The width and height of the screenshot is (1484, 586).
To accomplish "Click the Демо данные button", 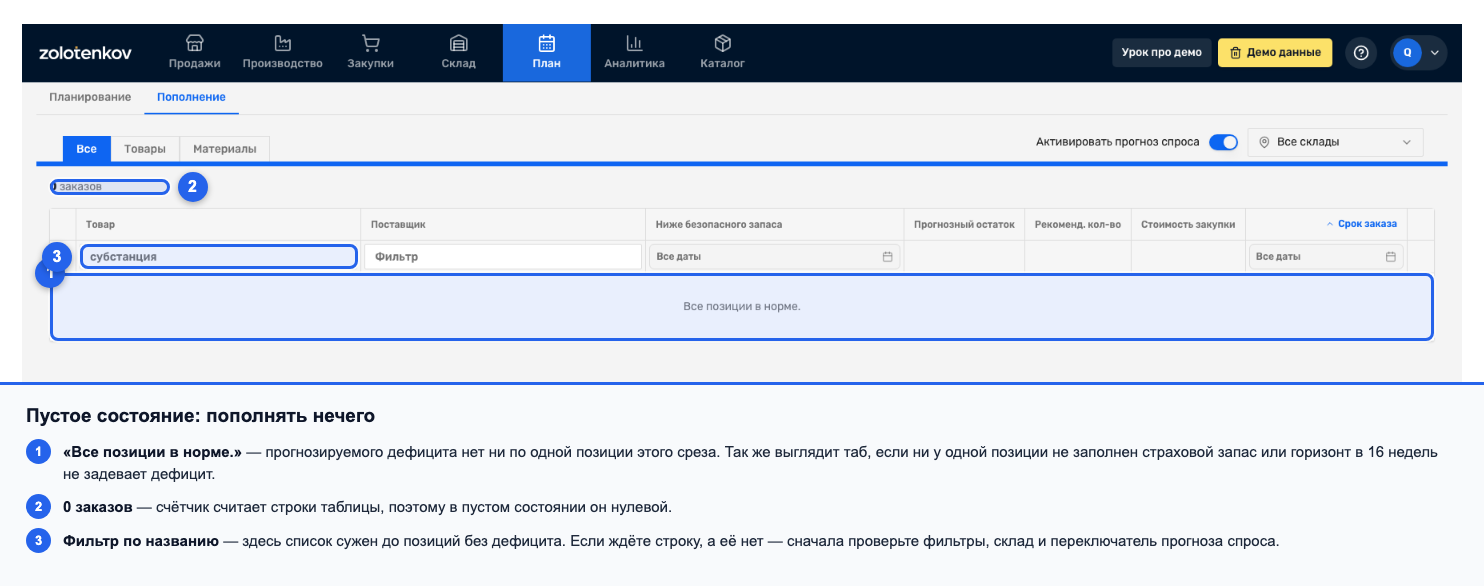I will click(1274, 52).
